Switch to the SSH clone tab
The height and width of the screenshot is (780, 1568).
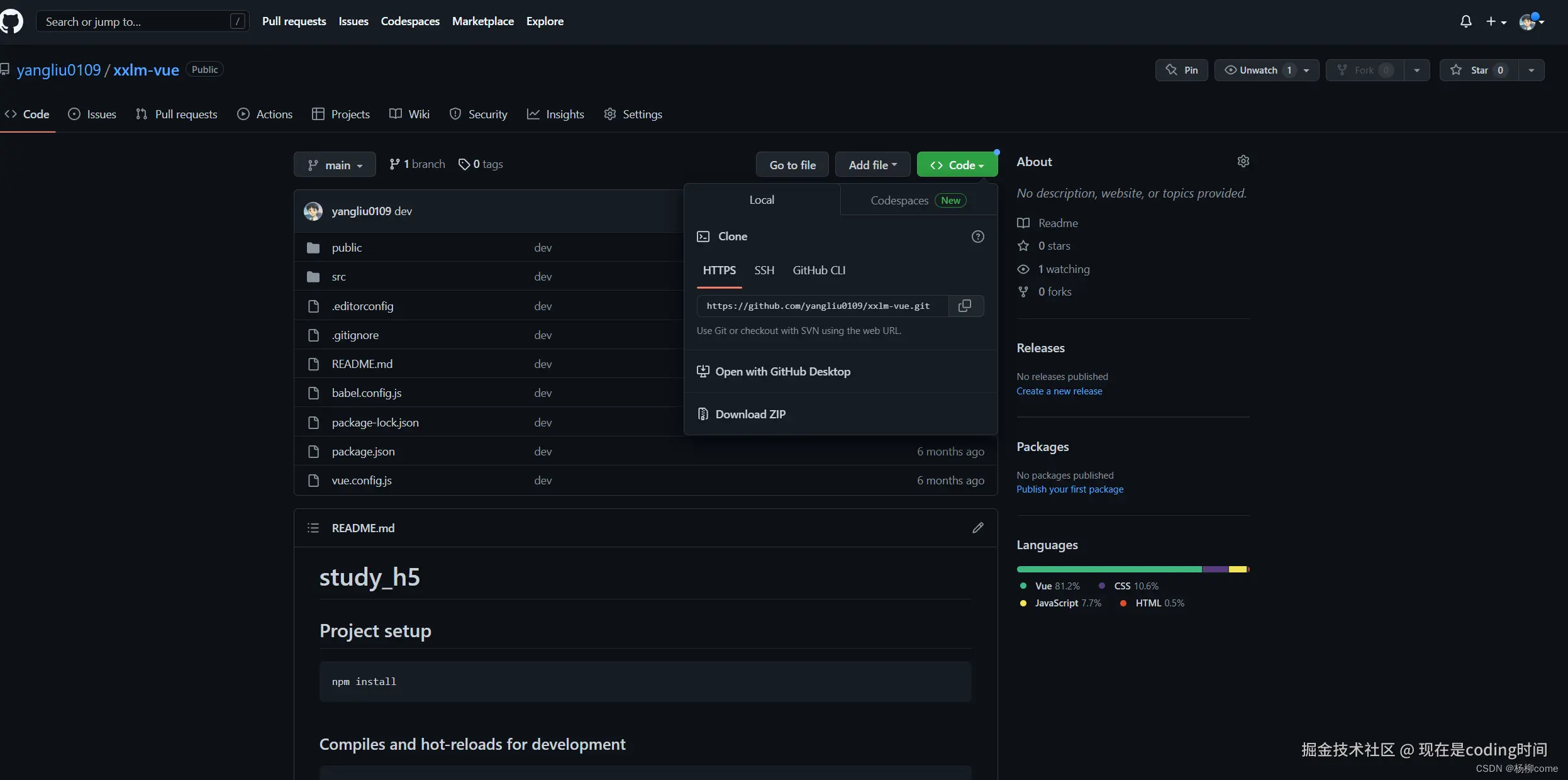click(x=764, y=270)
